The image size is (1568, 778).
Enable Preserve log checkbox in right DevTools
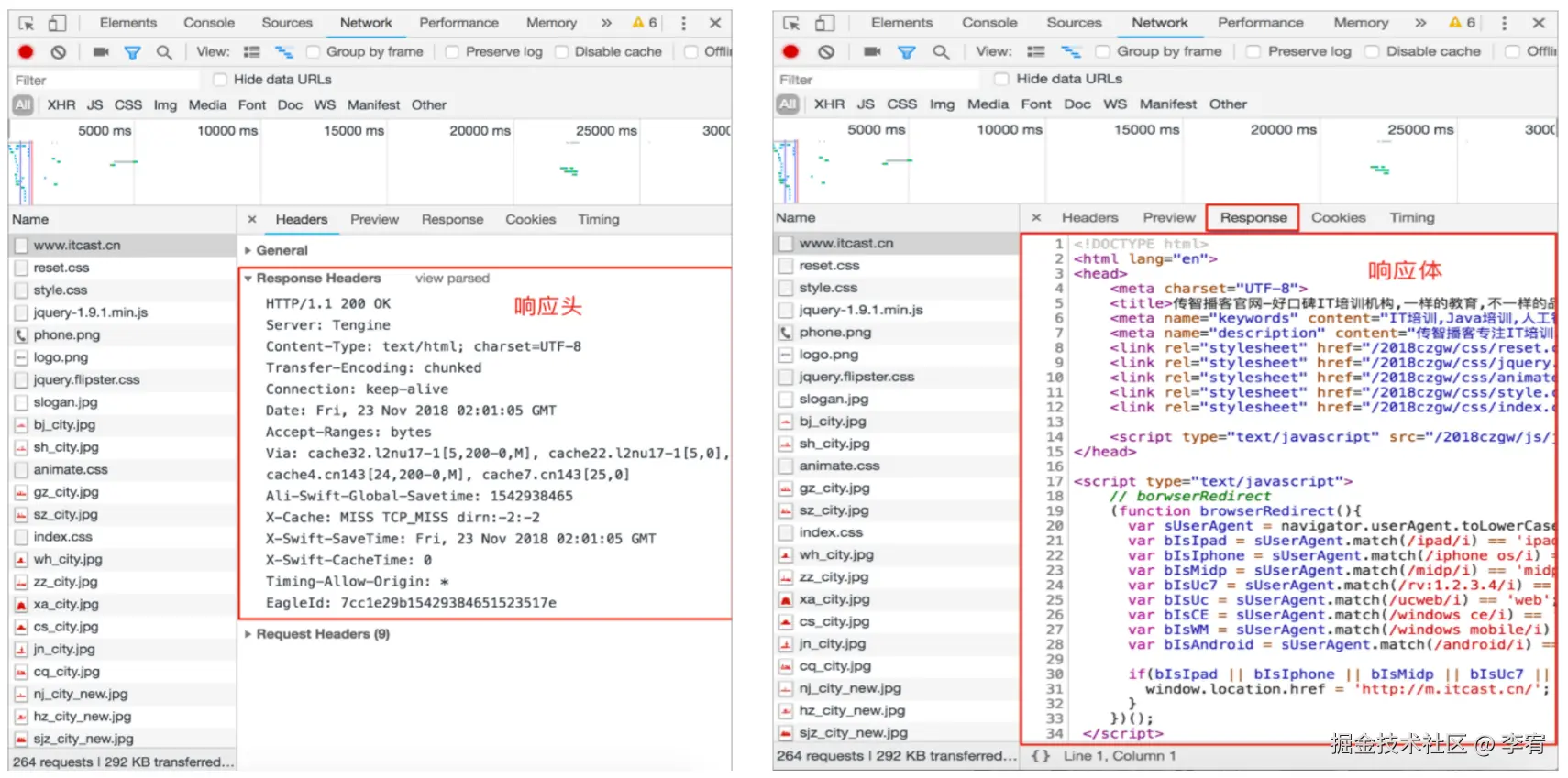1253,51
